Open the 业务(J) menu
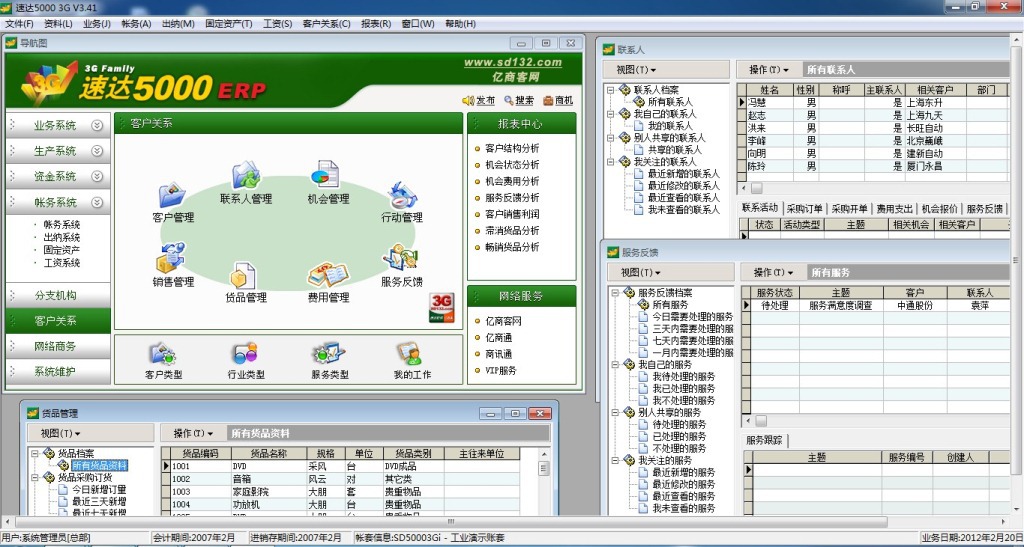 [97, 24]
